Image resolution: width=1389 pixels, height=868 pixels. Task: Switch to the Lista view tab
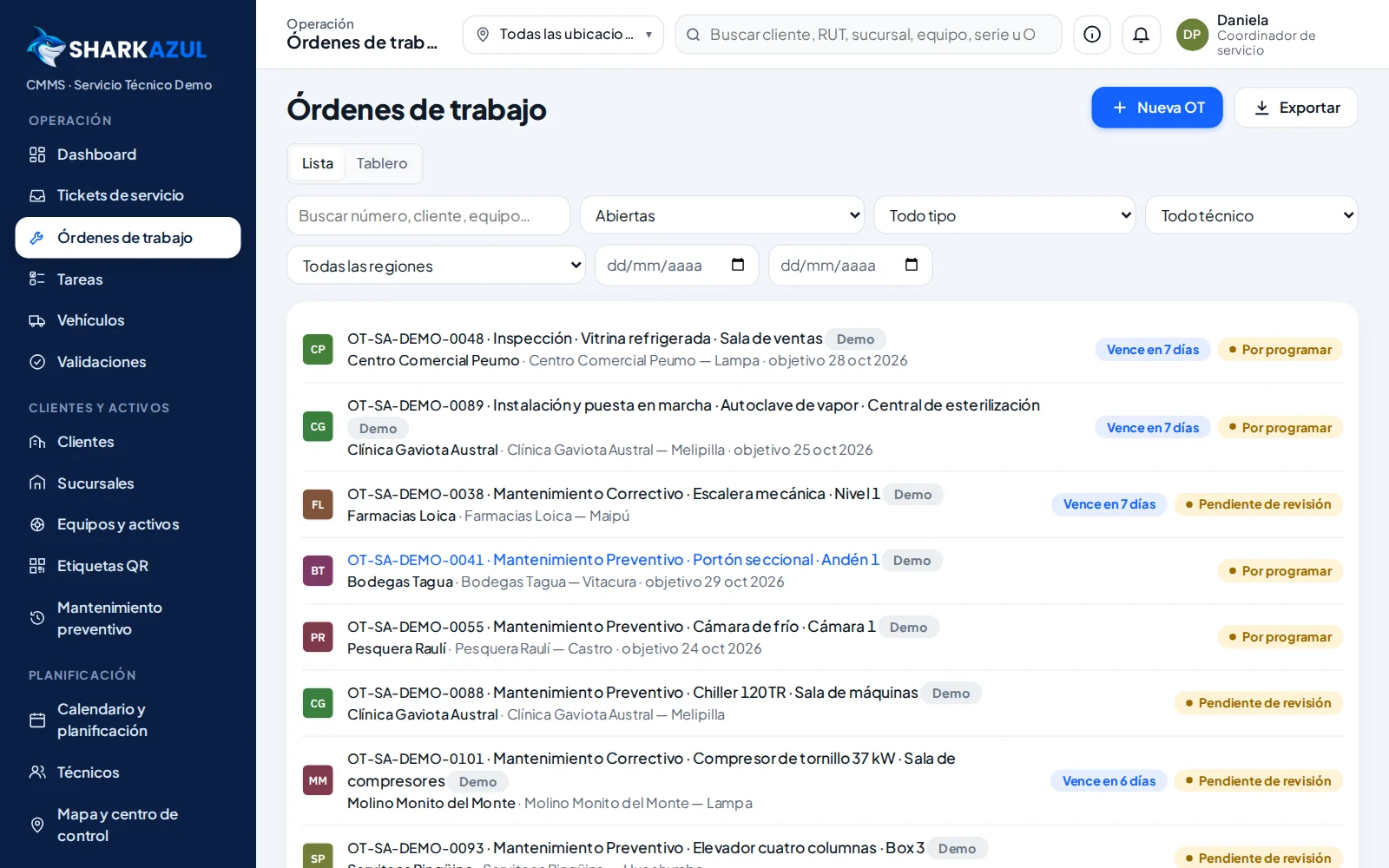[318, 163]
